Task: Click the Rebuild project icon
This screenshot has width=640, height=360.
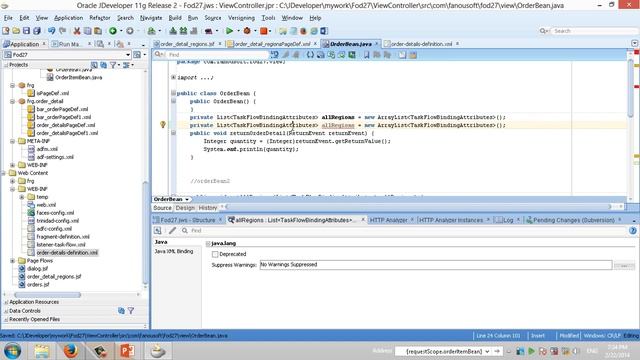Action: pyautogui.click(x=183, y=31)
